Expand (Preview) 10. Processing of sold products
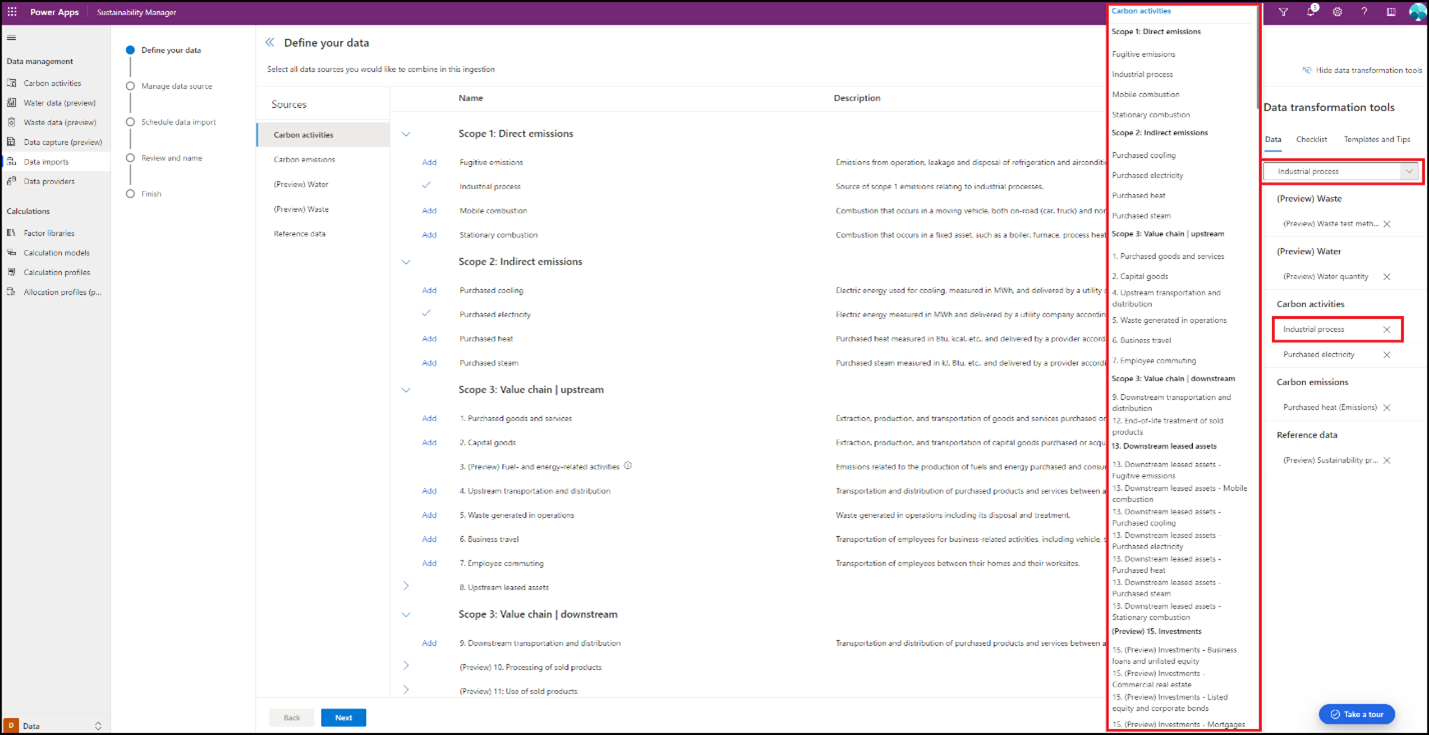This screenshot has width=1429, height=735. click(x=406, y=666)
